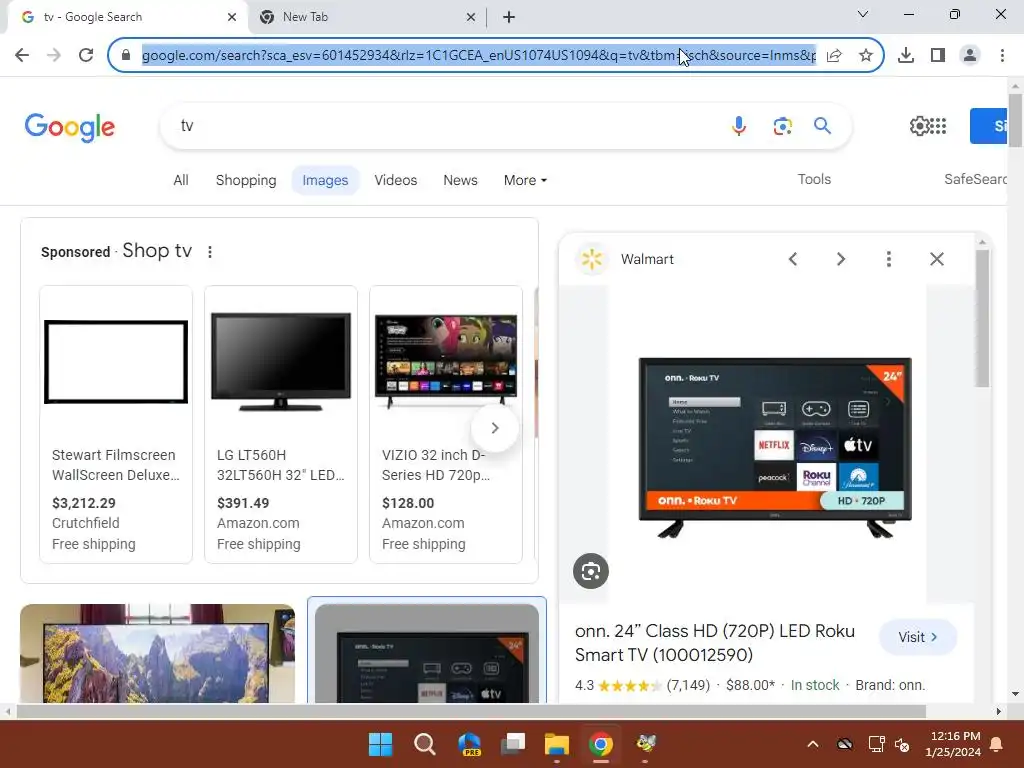Open the Chrome downloads icon

(x=906, y=55)
